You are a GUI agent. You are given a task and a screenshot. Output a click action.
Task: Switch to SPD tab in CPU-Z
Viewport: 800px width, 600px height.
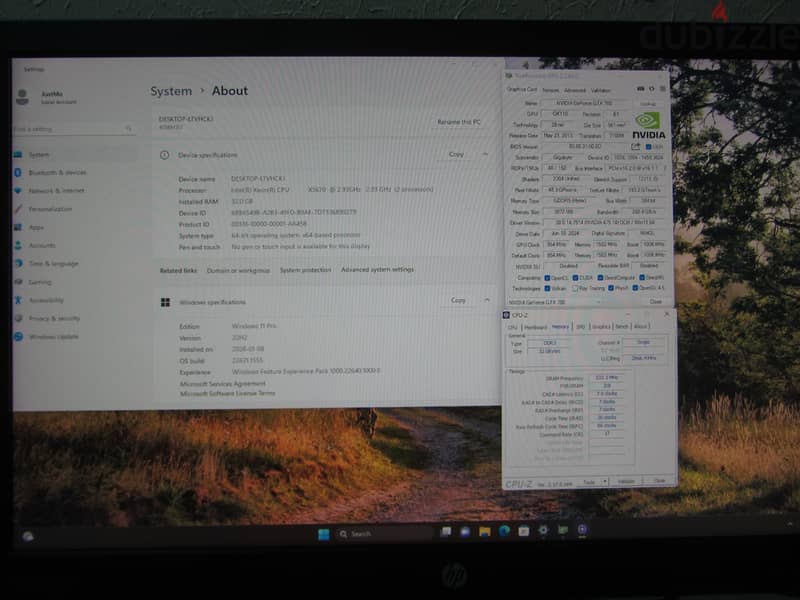(x=581, y=327)
